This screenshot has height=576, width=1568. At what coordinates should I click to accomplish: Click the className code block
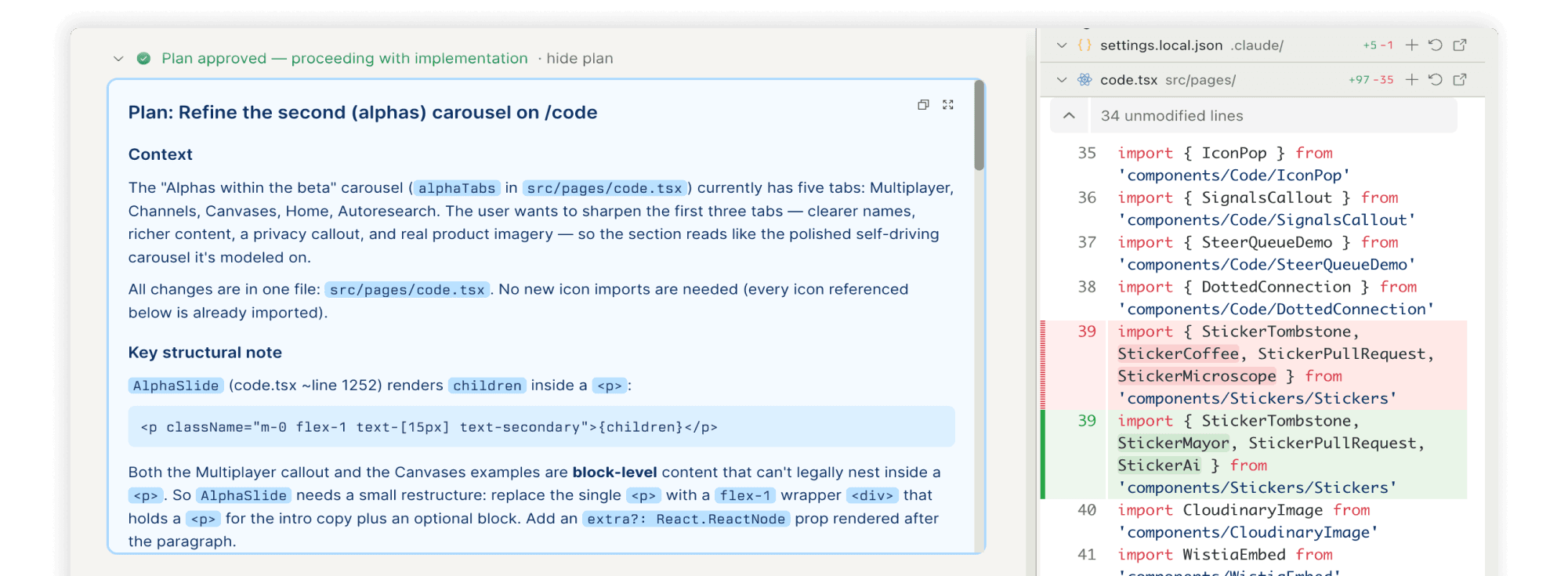(x=541, y=427)
